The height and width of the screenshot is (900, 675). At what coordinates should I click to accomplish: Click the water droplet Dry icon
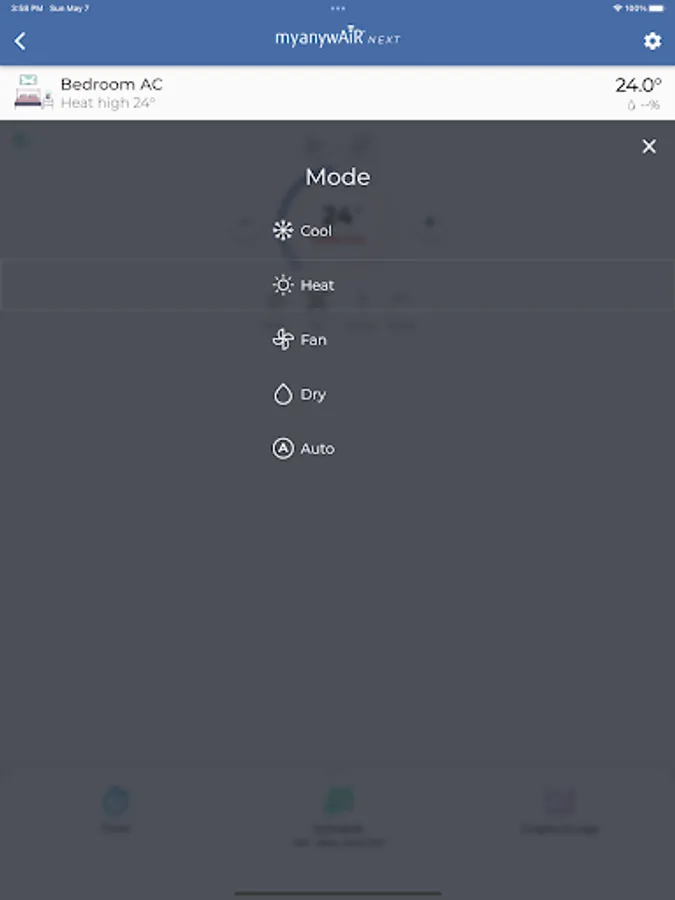point(283,394)
